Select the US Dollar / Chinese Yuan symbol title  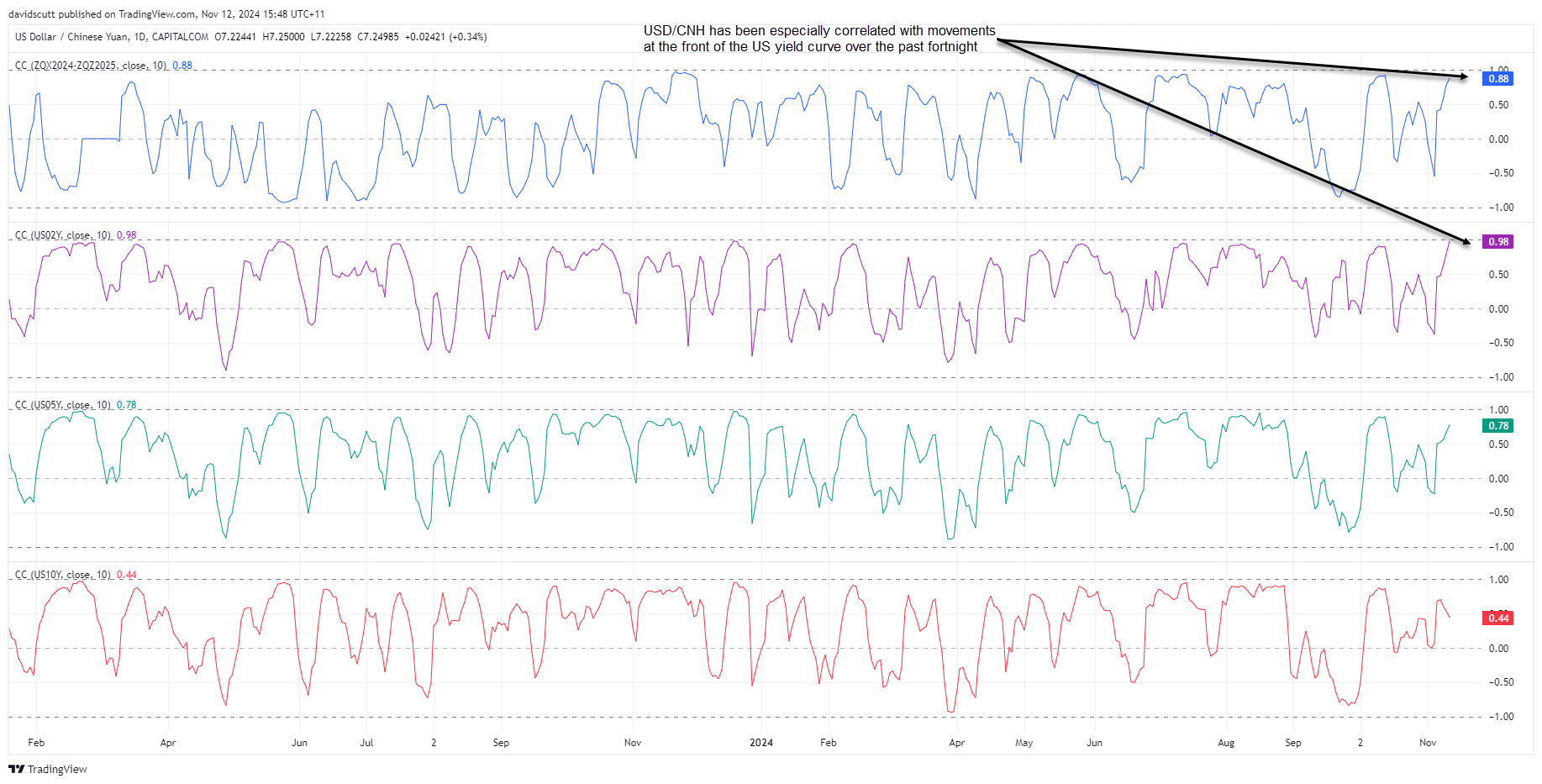[72, 37]
